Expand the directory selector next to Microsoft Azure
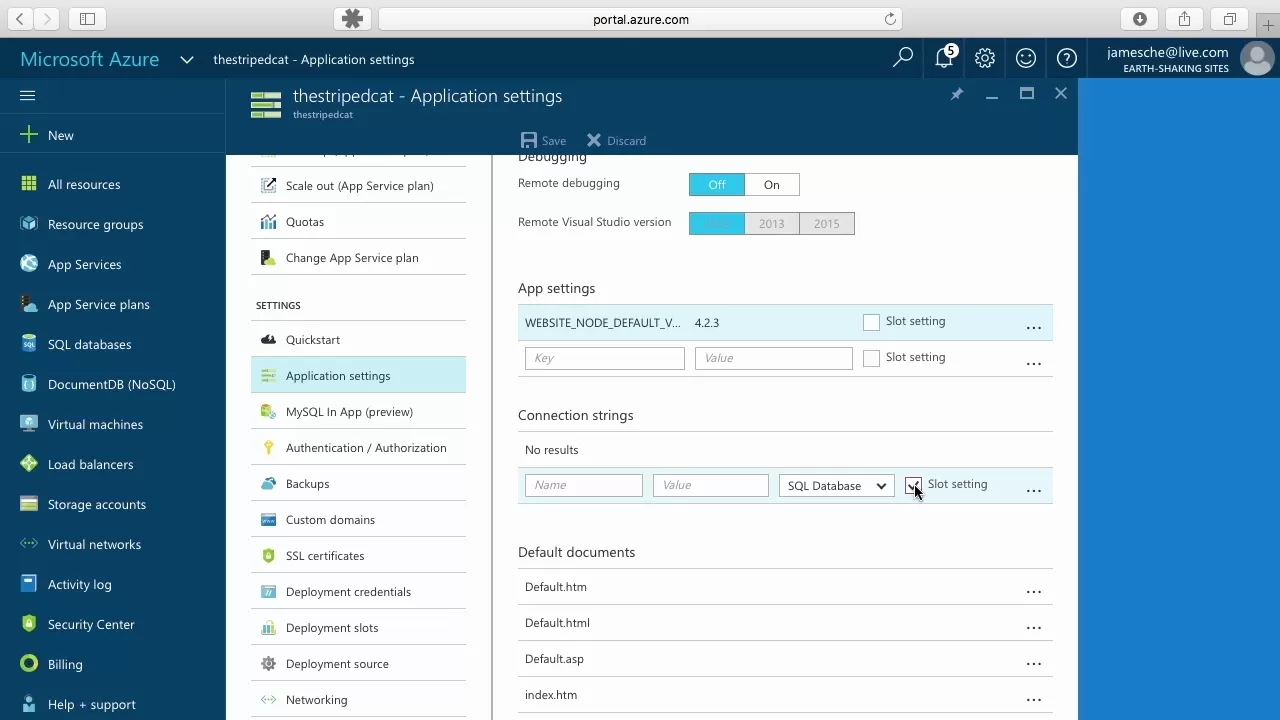Viewport: 1280px width, 720px height. 186,59
